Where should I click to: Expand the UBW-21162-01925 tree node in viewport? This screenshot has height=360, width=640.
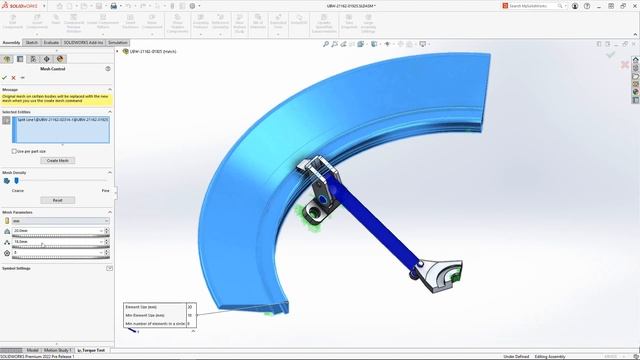(118, 51)
